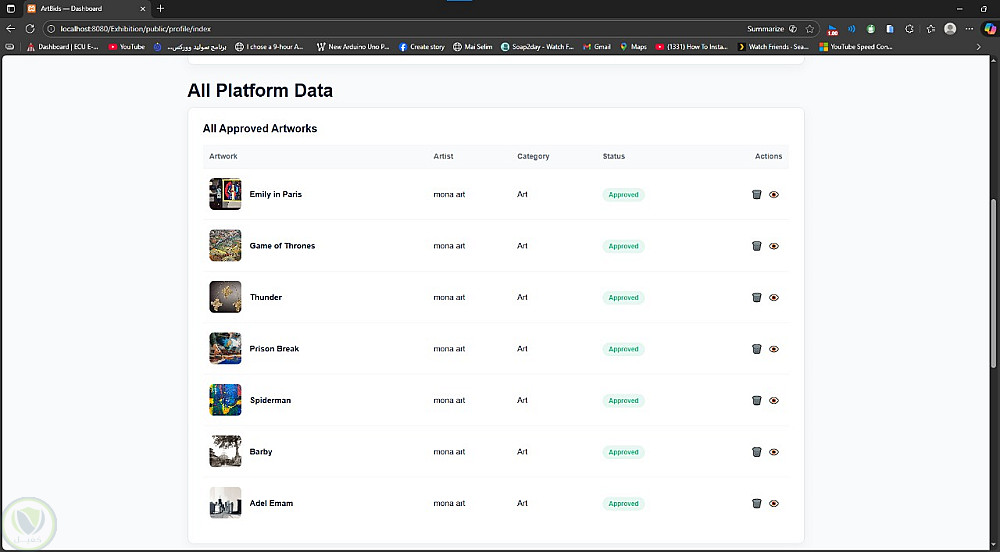Open the YouTube bookmark link
Viewport: 1000px width, 552px height.
(127, 47)
